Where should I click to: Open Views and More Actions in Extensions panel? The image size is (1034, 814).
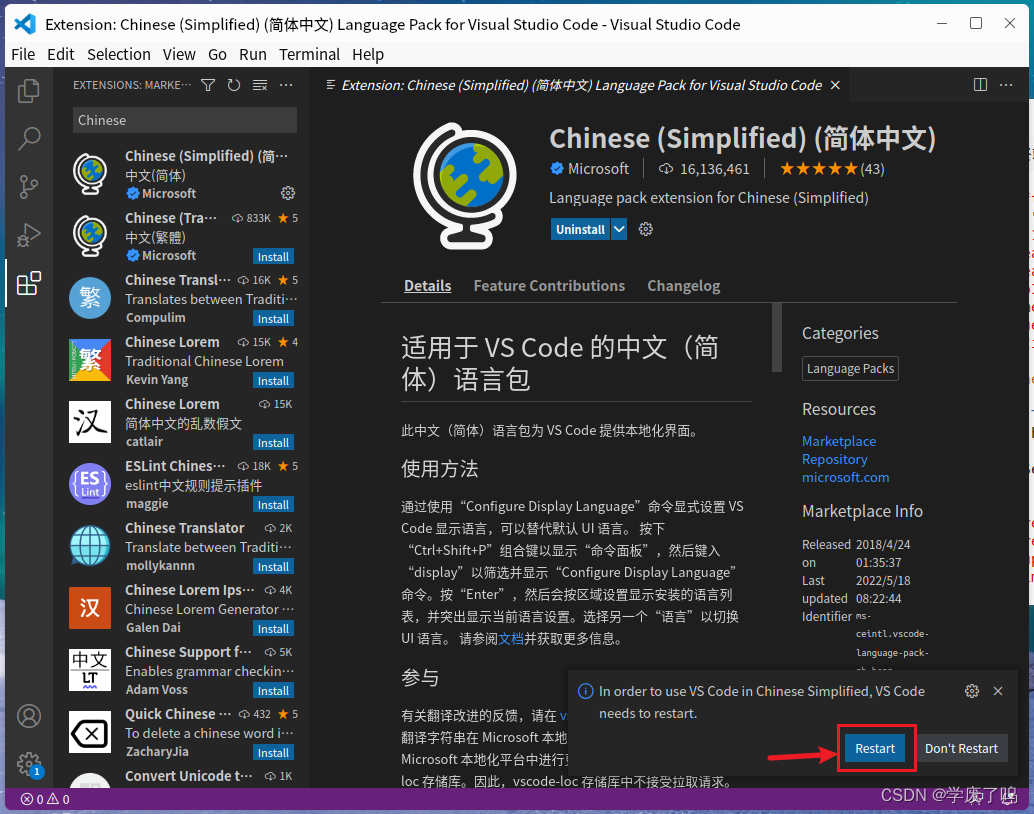click(x=286, y=85)
